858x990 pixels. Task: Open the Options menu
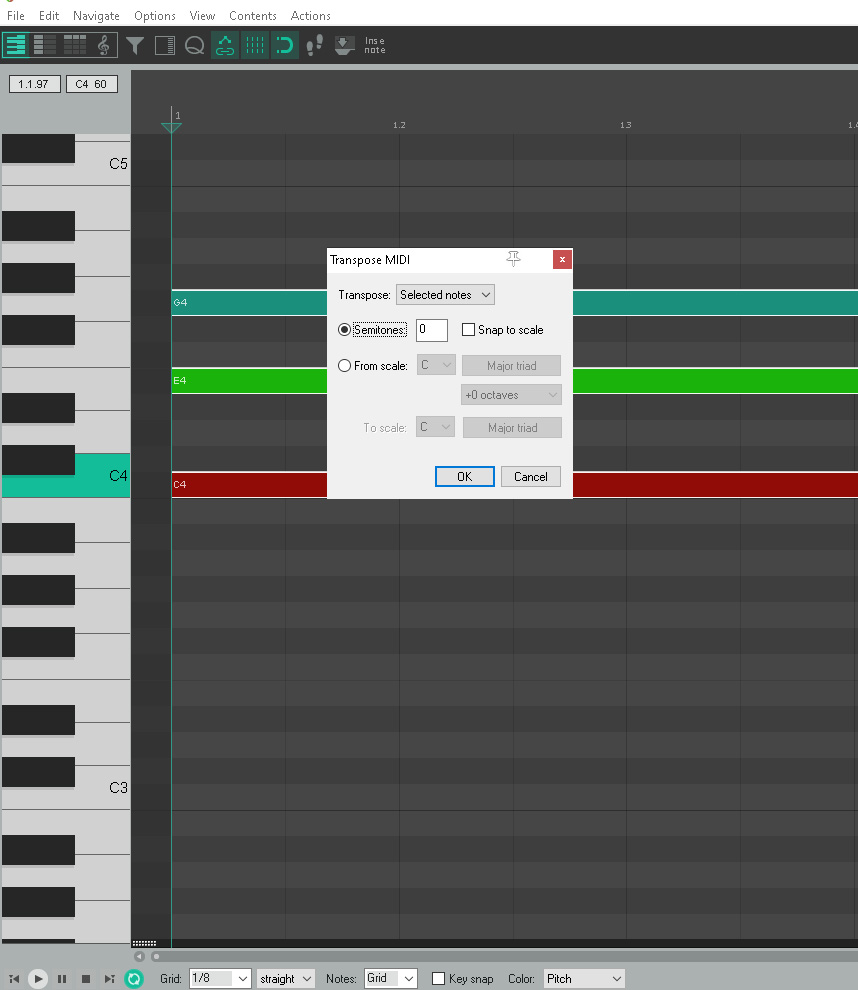[155, 15]
